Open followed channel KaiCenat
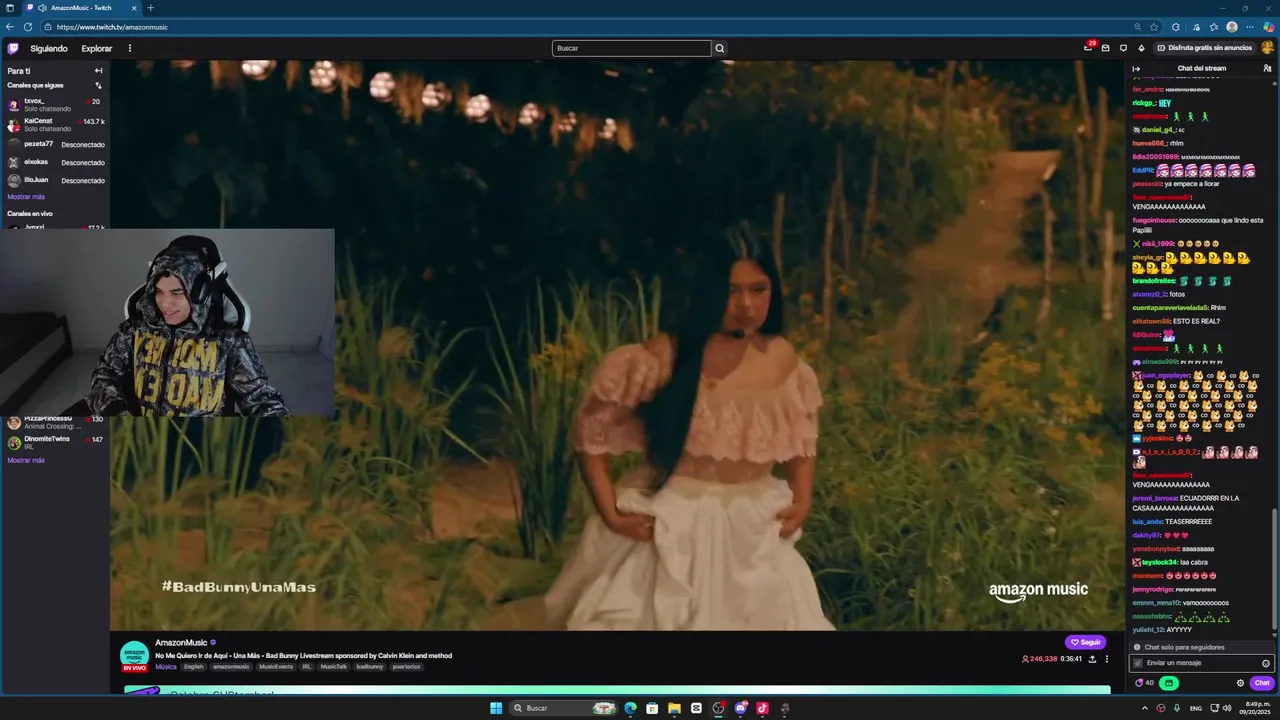 point(55,125)
